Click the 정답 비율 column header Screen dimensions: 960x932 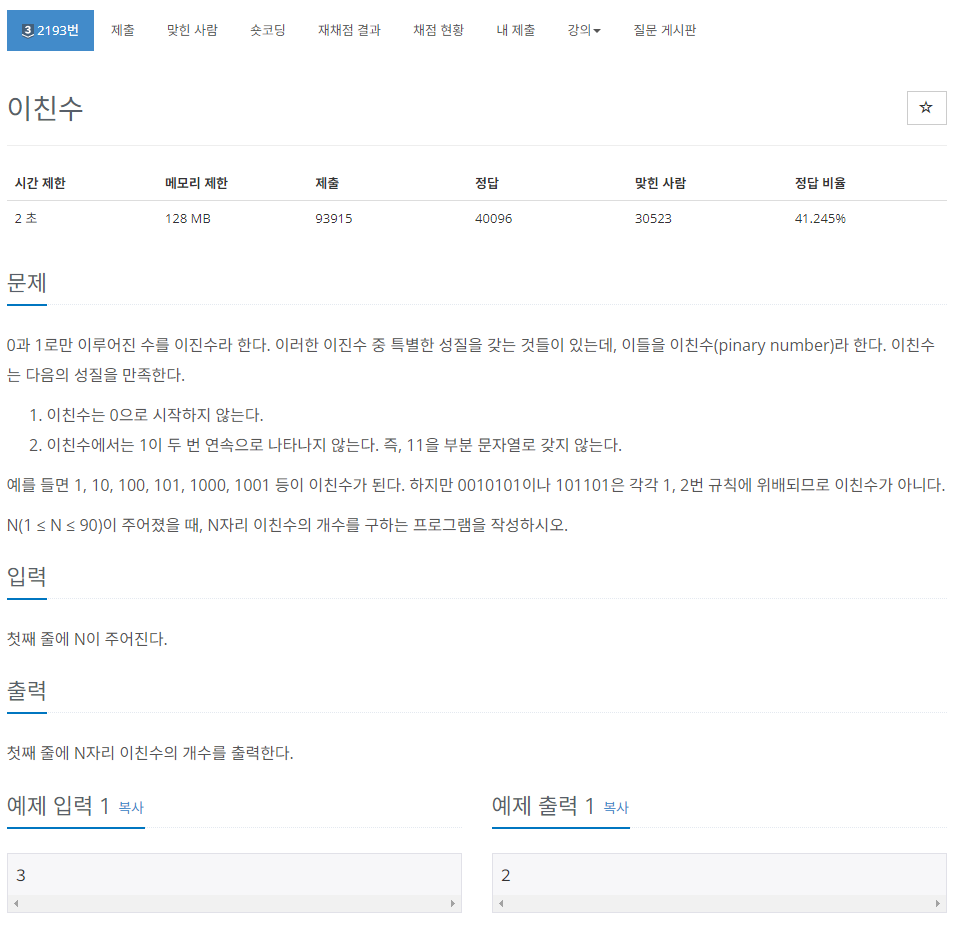820,183
